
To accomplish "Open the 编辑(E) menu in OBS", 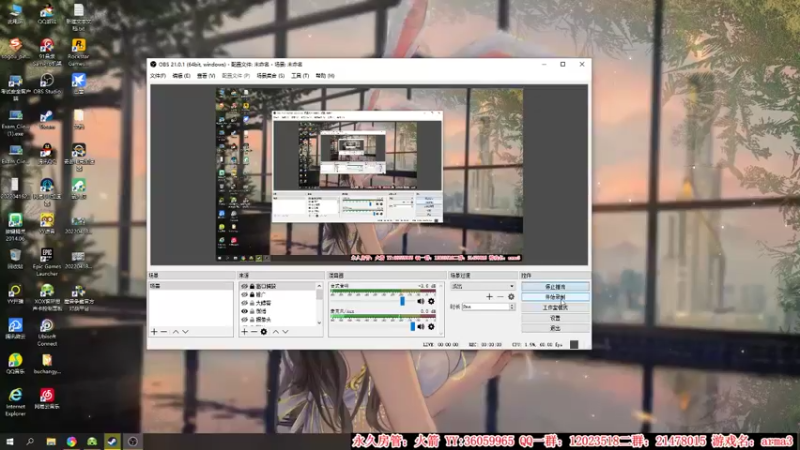I will (x=181, y=76).
